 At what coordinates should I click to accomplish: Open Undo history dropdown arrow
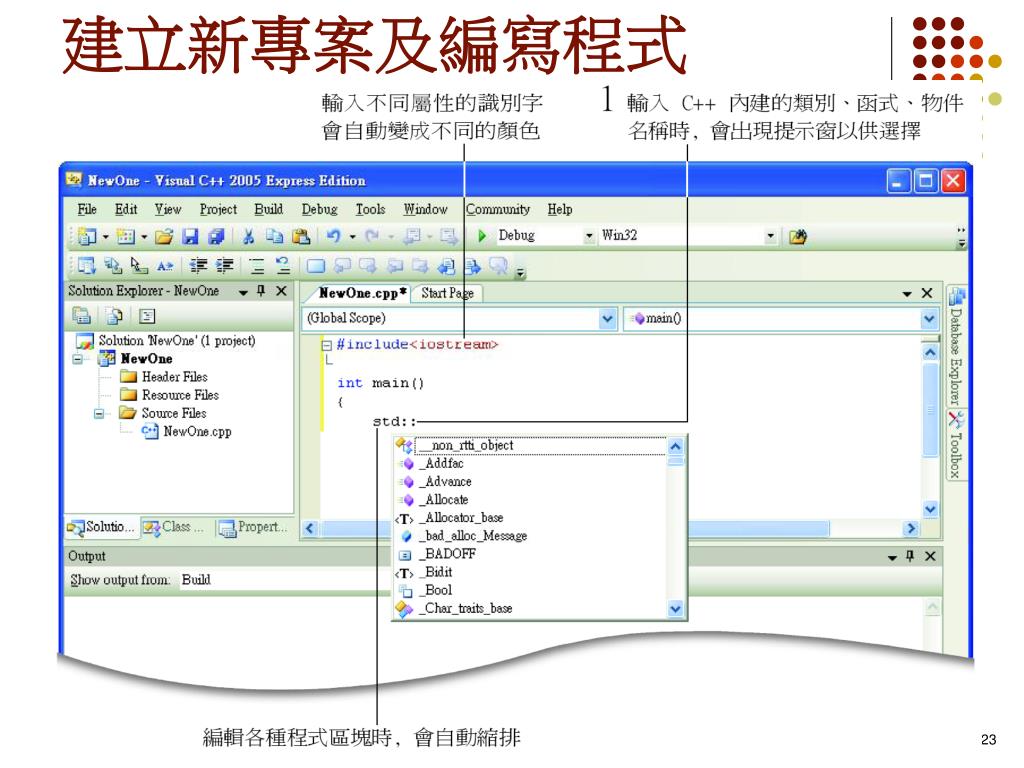[353, 236]
